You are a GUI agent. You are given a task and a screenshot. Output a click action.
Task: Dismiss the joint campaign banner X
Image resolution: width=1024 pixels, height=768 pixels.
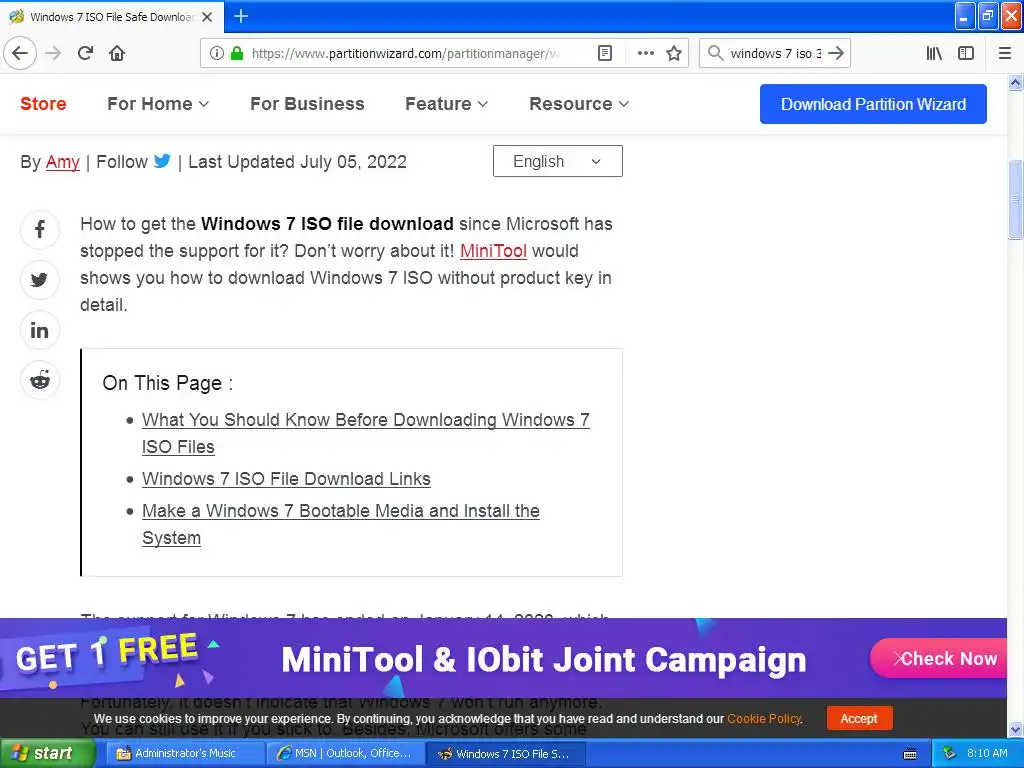(898, 658)
